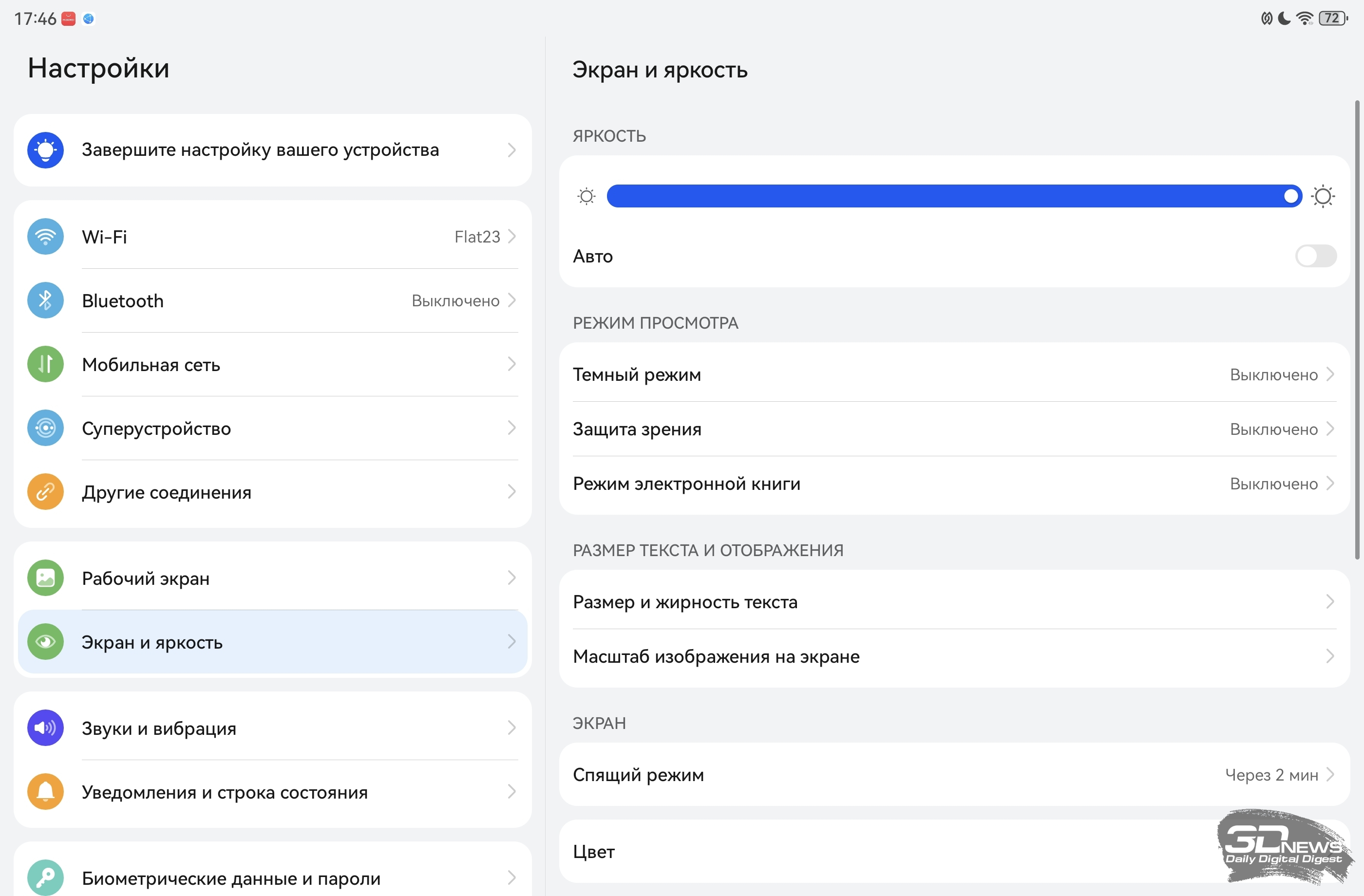This screenshot has width=1364, height=896.
Task: Select Экран и яркость menu item
Action: (x=273, y=642)
